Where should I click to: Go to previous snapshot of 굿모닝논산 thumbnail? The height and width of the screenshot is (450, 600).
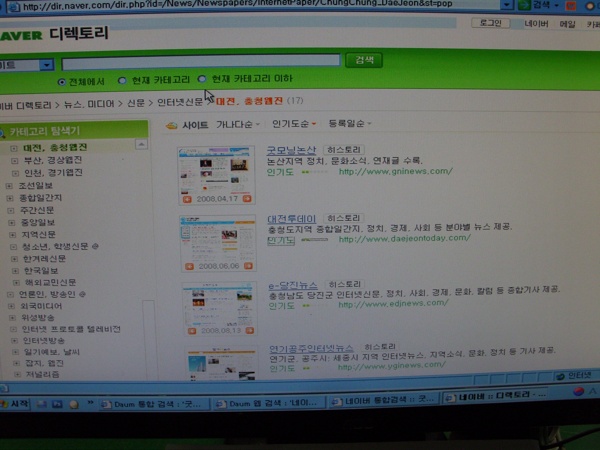coord(187,199)
